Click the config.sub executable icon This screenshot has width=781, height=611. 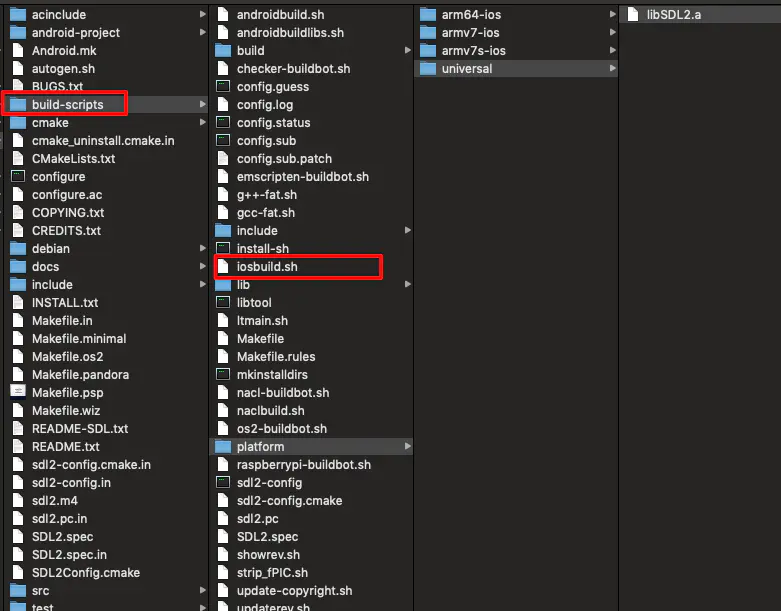click(x=223, y=140)
